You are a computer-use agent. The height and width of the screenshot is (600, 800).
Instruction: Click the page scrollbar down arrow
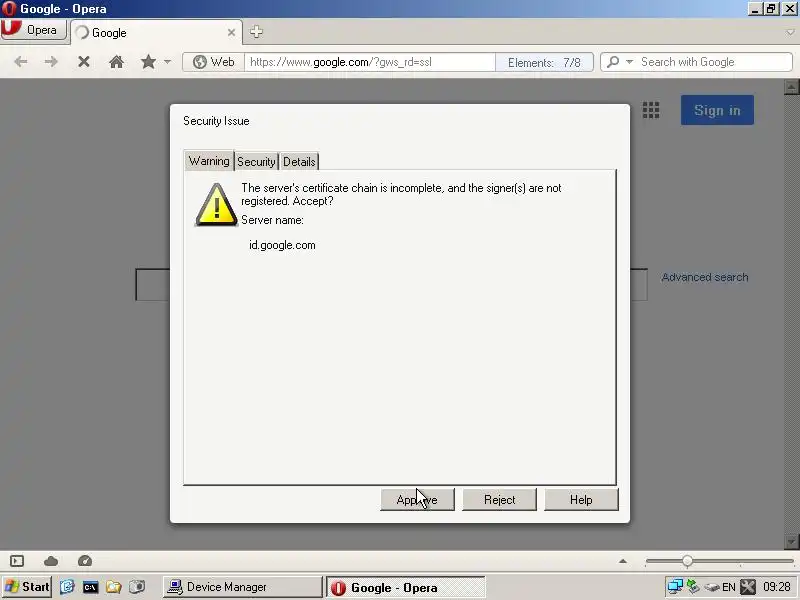pyautogui.click(x=791, y=541)
